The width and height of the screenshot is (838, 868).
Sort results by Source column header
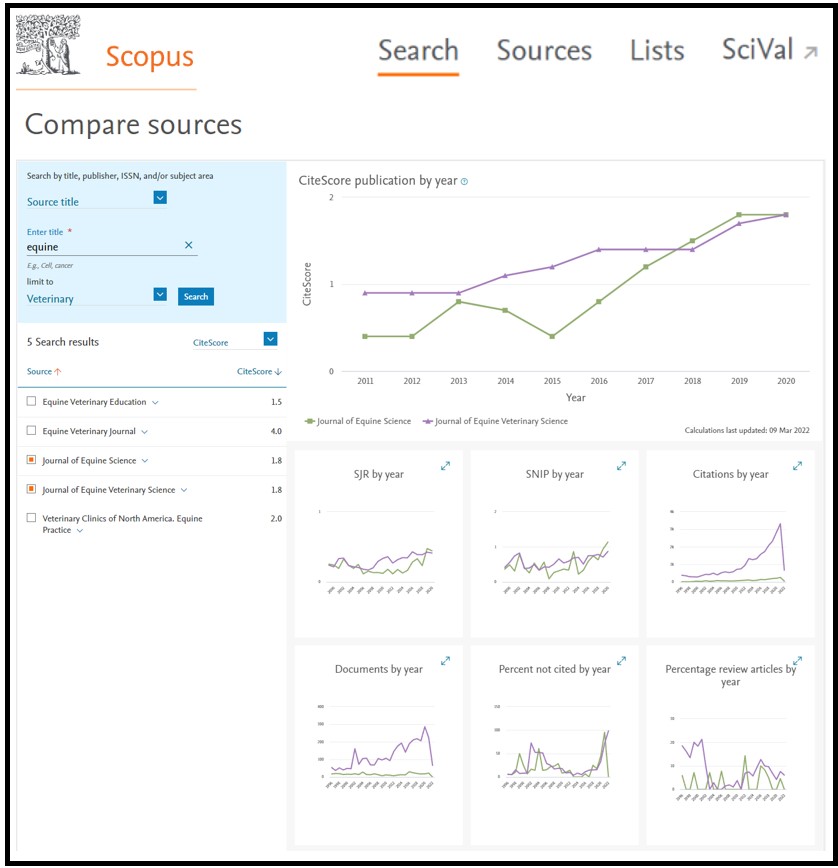(44, 372)
